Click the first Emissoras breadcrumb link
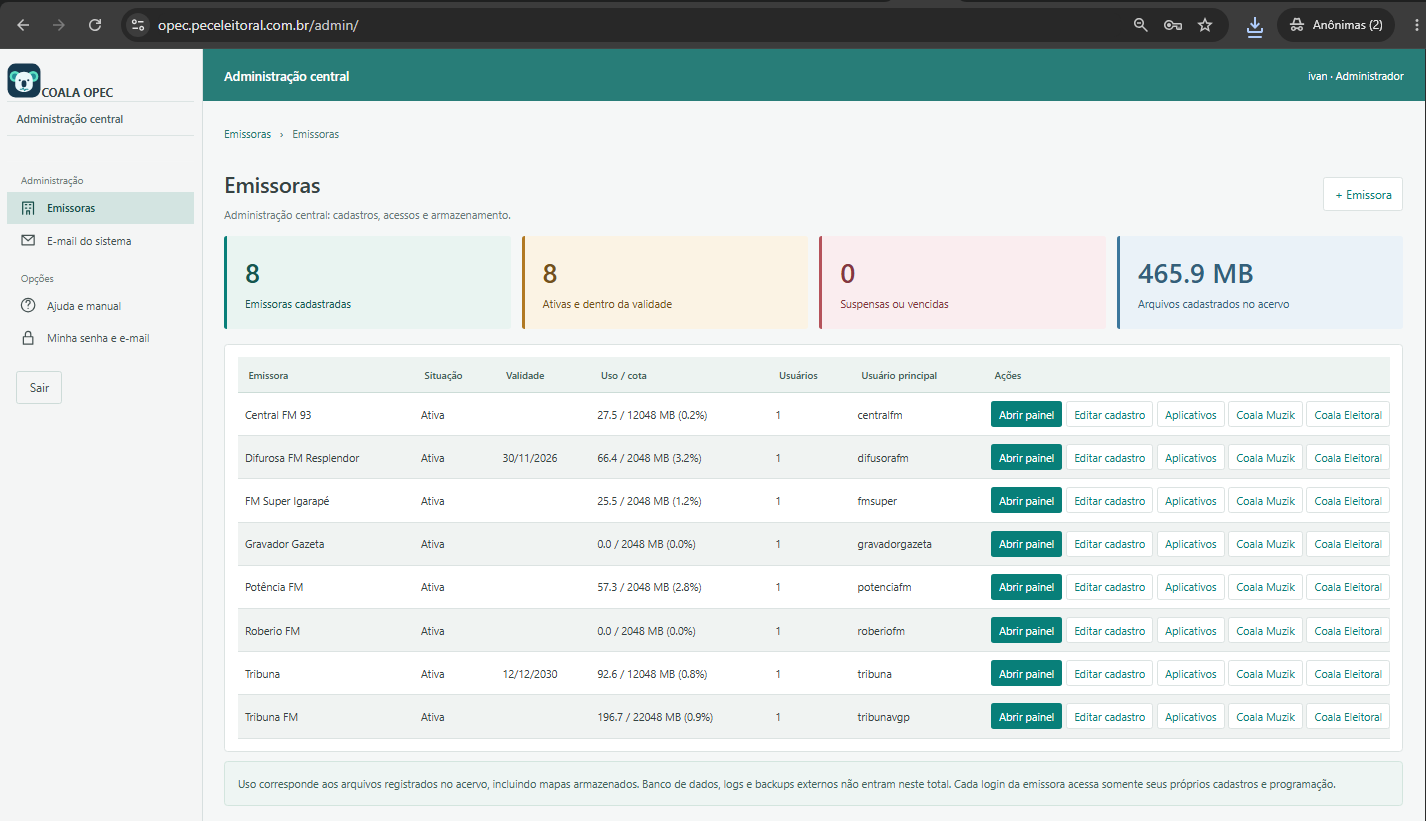The height and width of the screenshot is (821, 1426). coord(247,134)
